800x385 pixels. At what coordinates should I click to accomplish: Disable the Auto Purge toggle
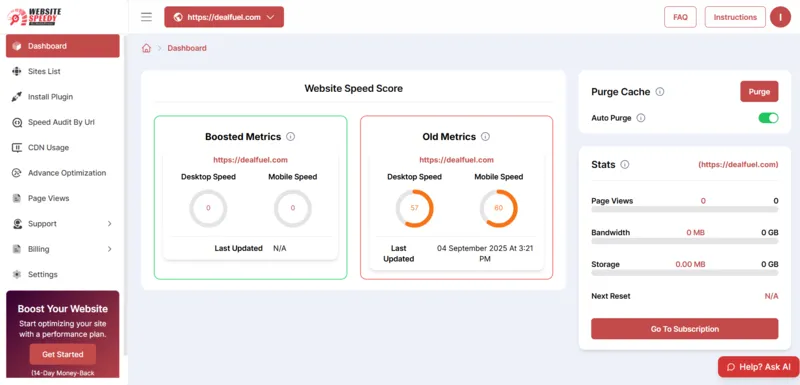tap(768, 118)
